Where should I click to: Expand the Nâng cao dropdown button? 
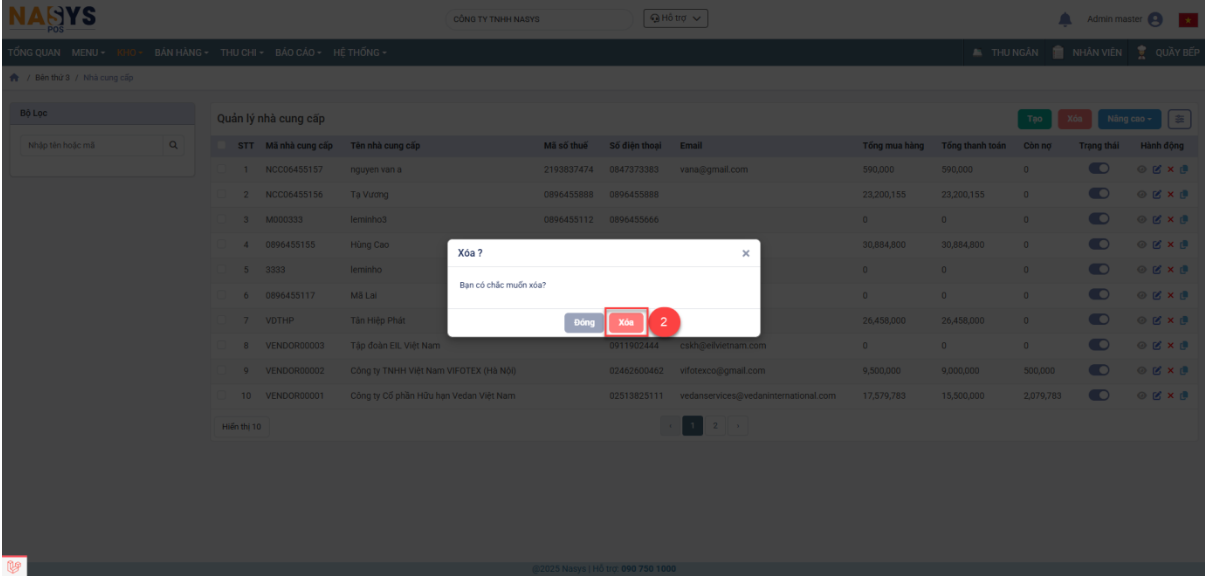pyautogui.click(x=1130, y=119)
